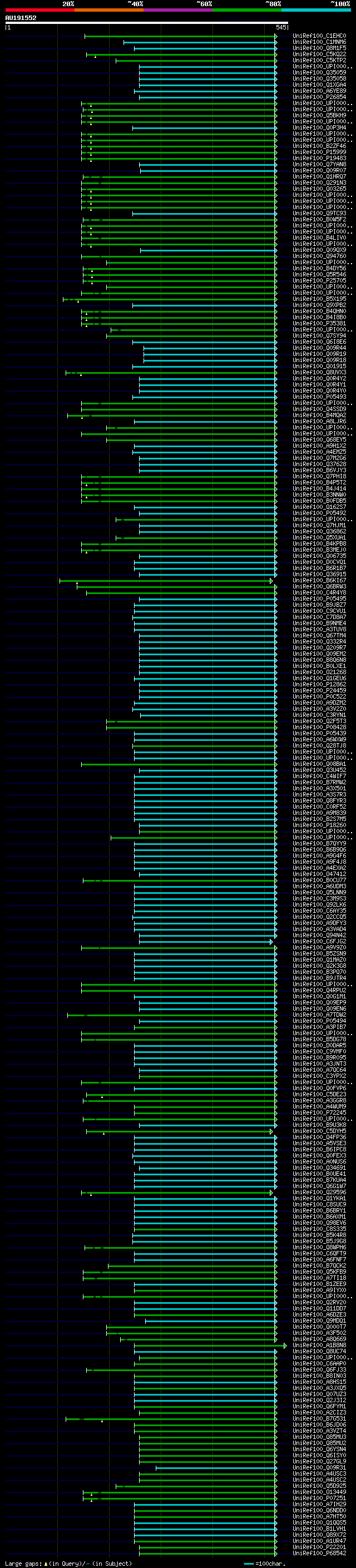356x1568 pixels.
Task: Select hit UniRef100_C1EHC0
Action: click(x=319, y=36)
